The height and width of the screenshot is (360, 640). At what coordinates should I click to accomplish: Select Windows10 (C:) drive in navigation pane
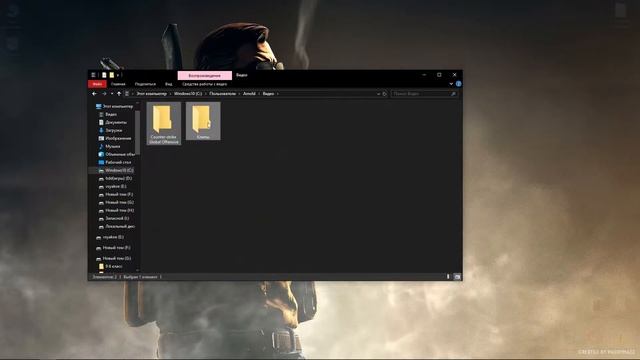point(116,170)
